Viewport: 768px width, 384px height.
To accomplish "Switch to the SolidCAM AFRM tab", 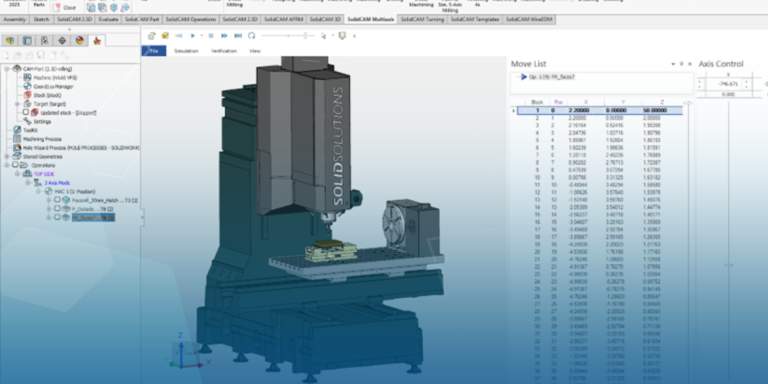I will click(284, 20).
